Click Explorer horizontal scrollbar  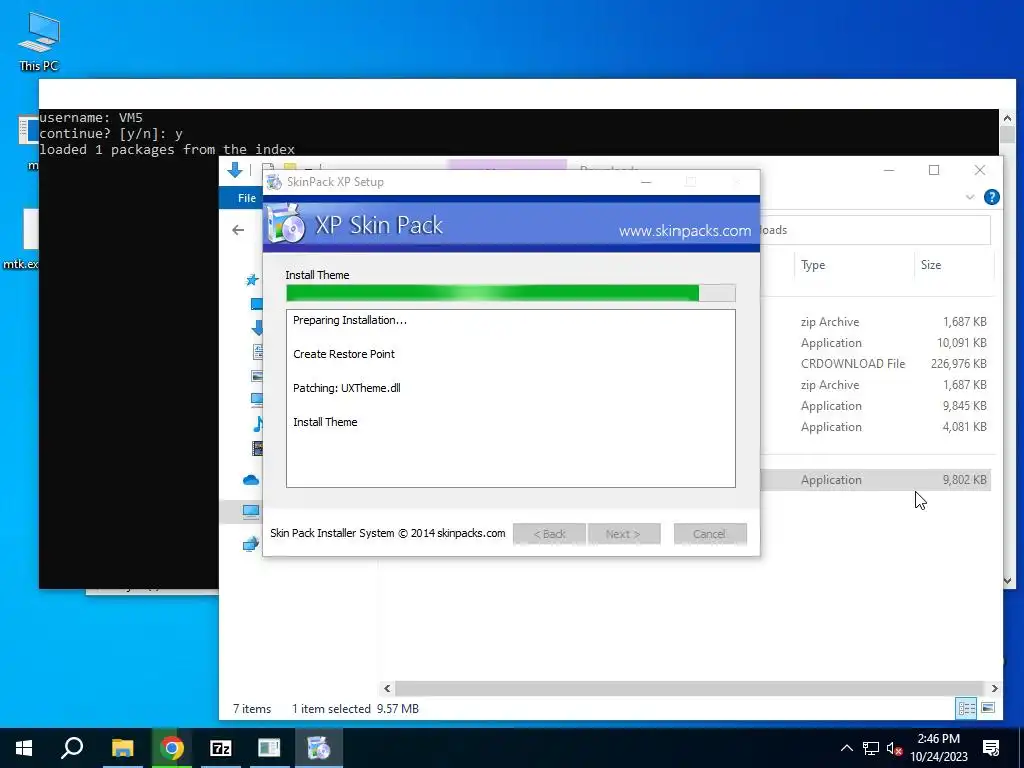(x=689, y=688)
